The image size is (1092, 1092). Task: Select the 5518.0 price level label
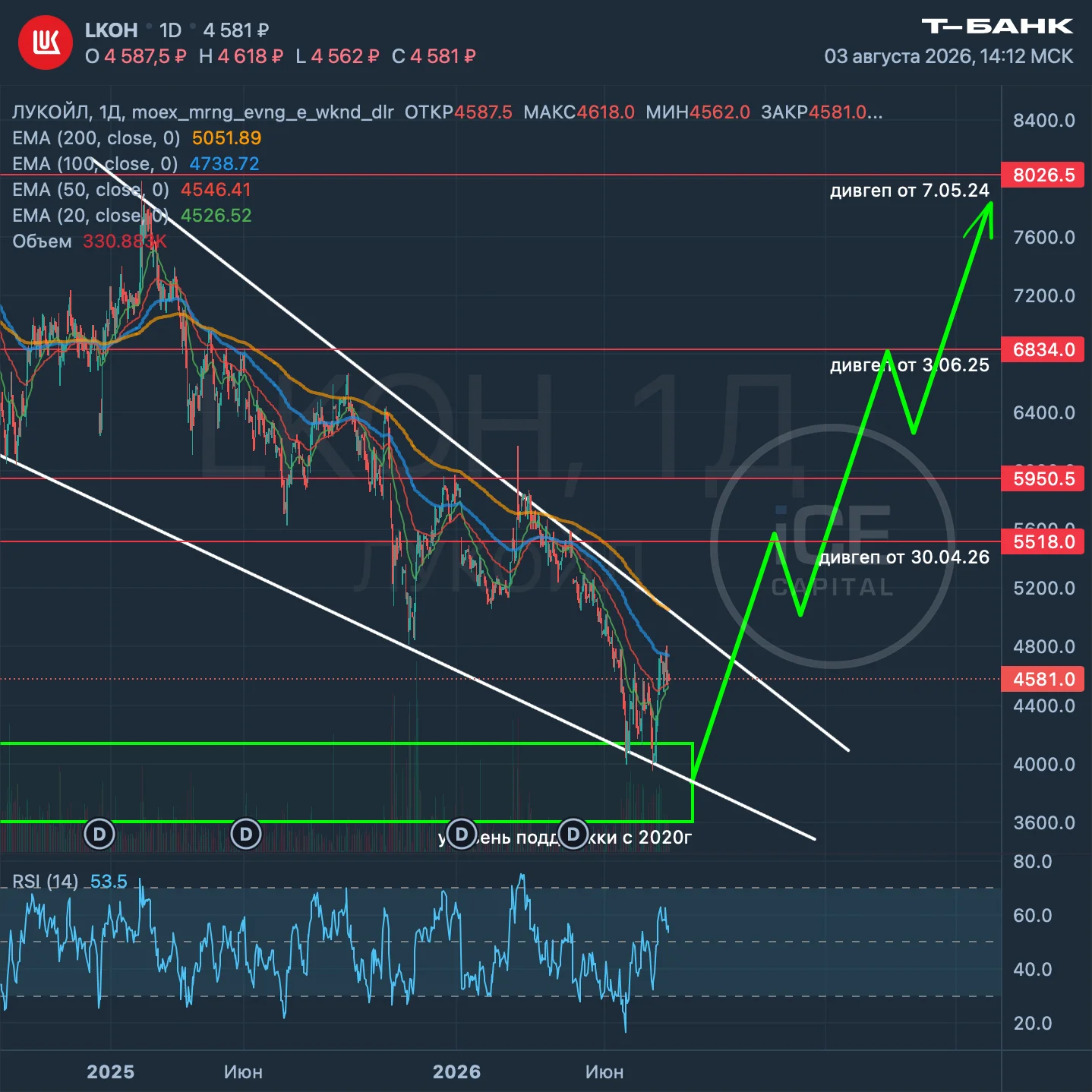tap(1043, 541)
